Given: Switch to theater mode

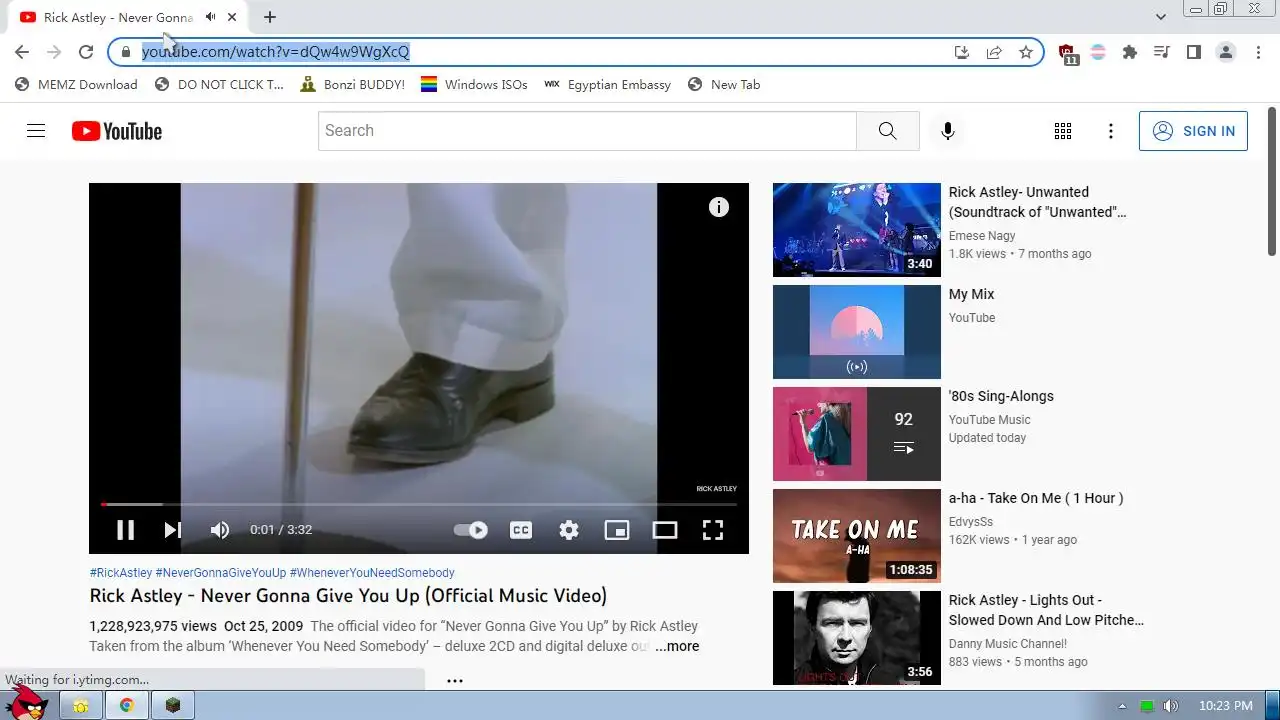Looking at the screenshot, I should pyautogui.click(x=665, y=530).
